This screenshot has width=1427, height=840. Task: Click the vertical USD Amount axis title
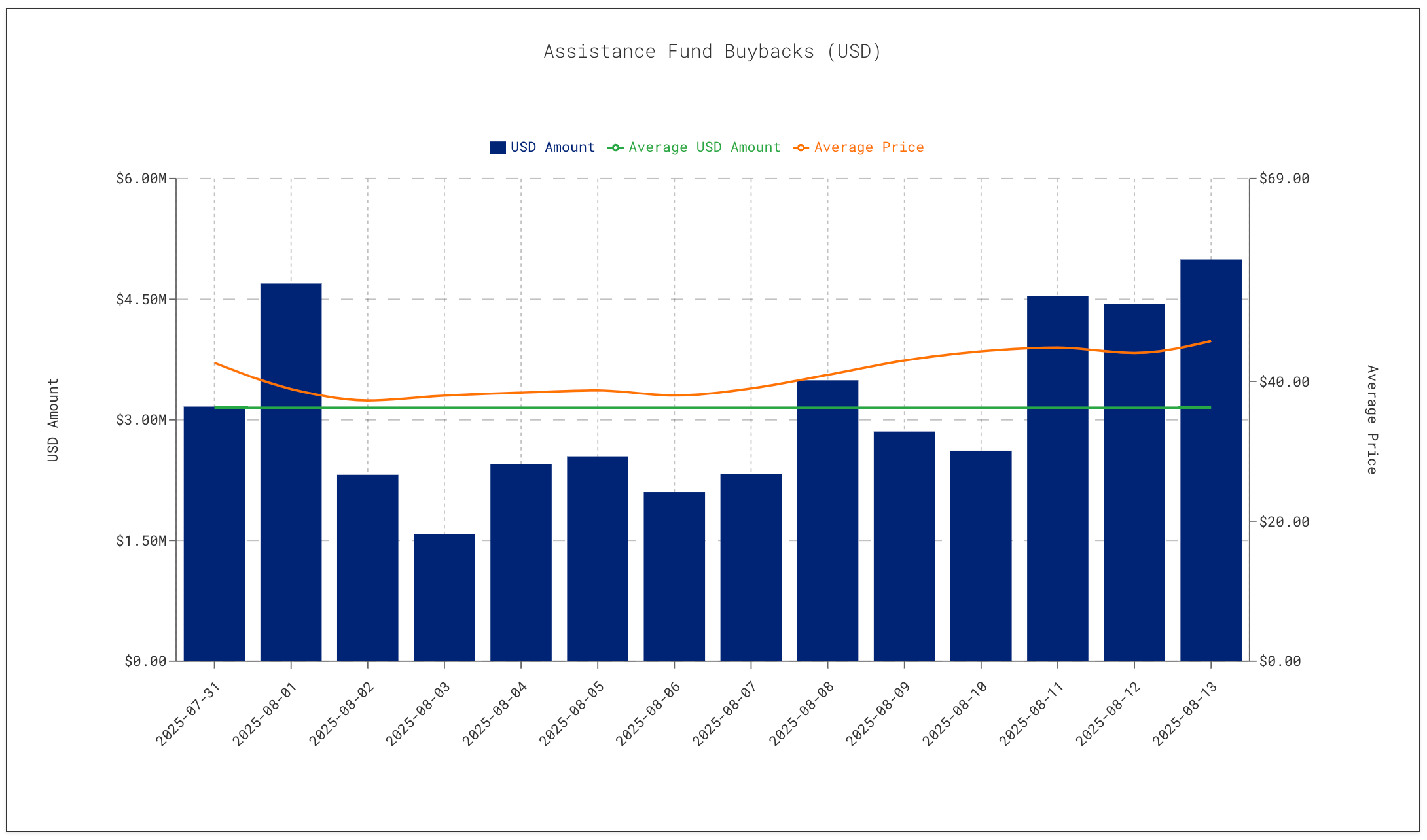(x=53, y=420)
